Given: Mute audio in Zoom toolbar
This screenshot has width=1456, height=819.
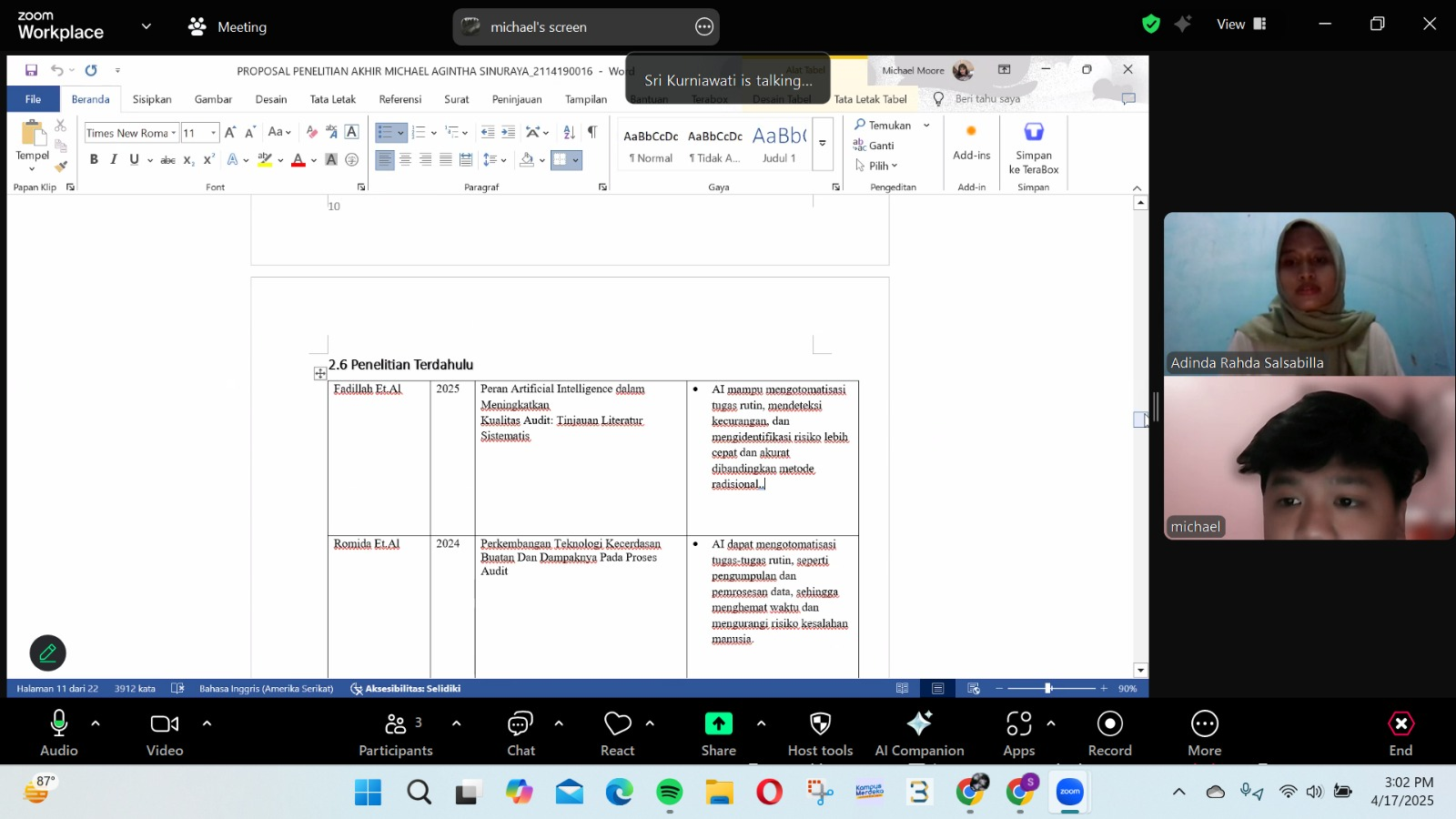Looking at the screenshot, I should click(59, 733).
